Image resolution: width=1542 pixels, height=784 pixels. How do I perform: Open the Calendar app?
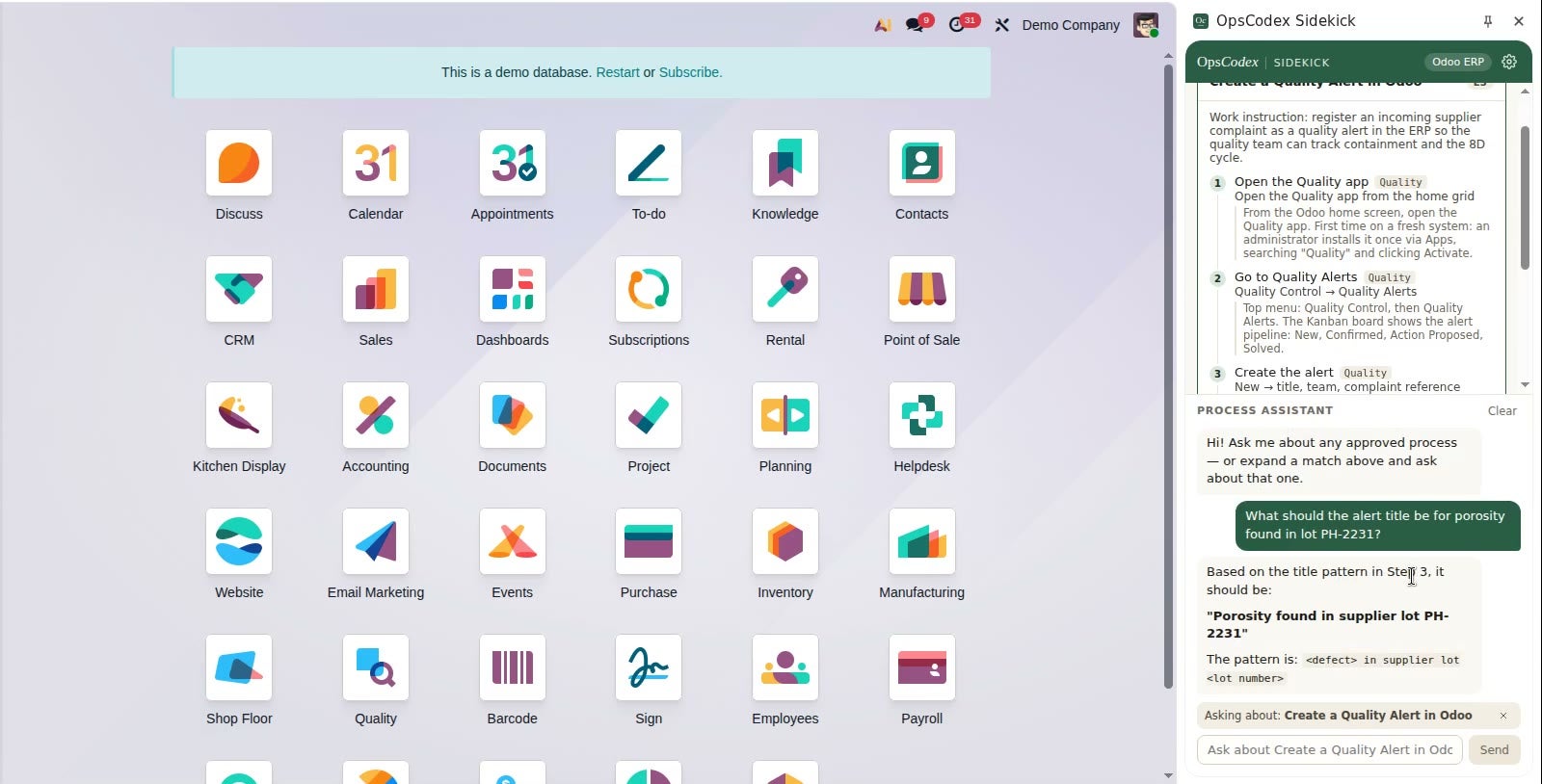376,163
